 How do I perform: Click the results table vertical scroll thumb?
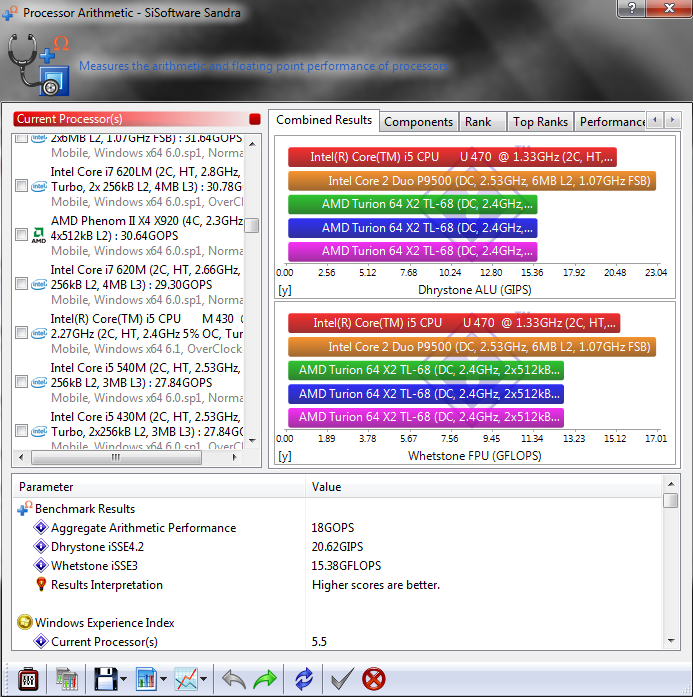(x=671, y=500)
